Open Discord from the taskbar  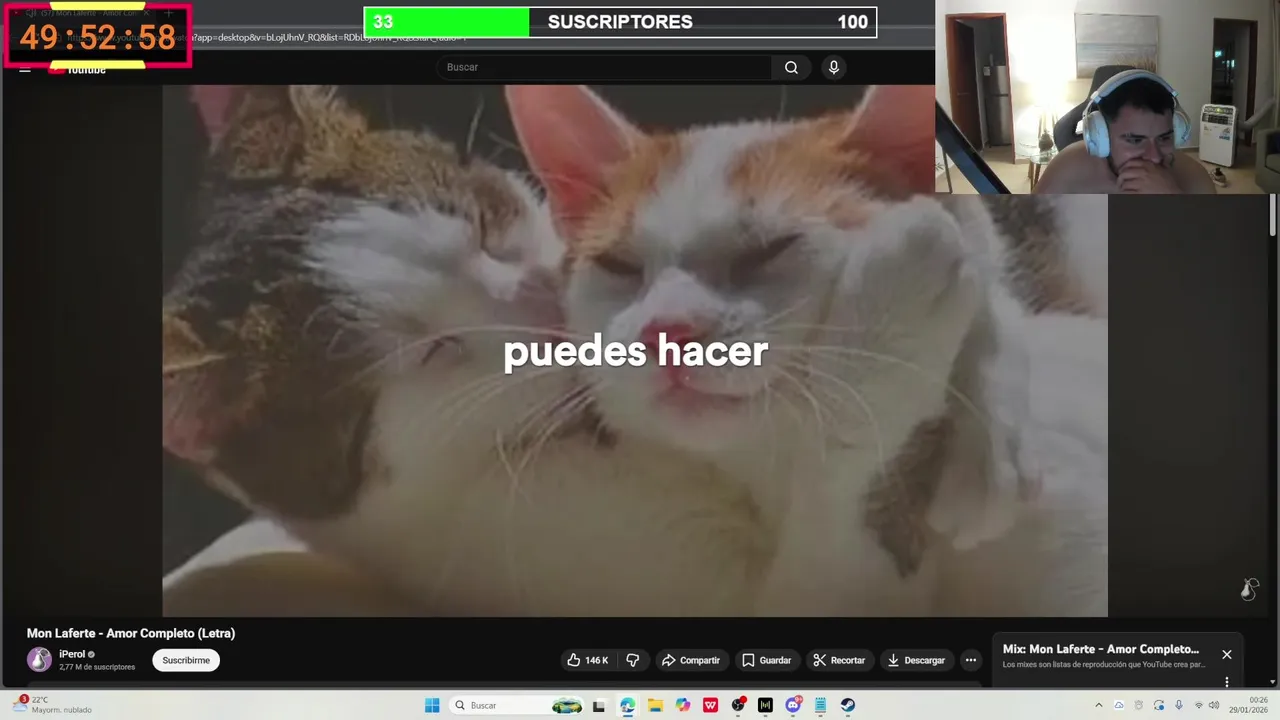click(x=793, y=705)
